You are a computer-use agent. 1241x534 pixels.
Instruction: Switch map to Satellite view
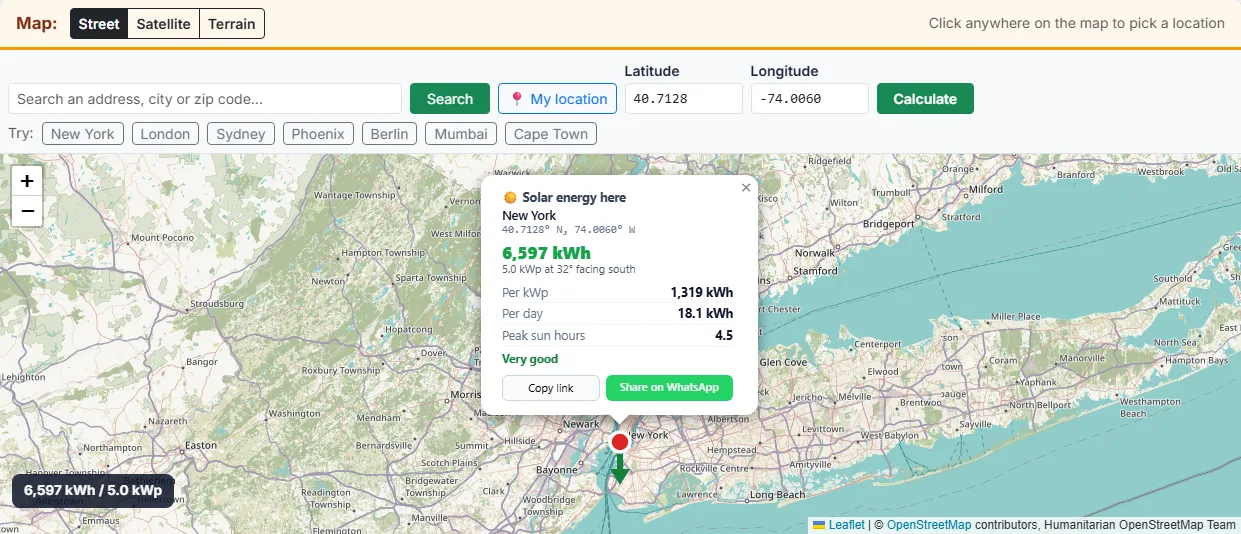pos(164,24)
